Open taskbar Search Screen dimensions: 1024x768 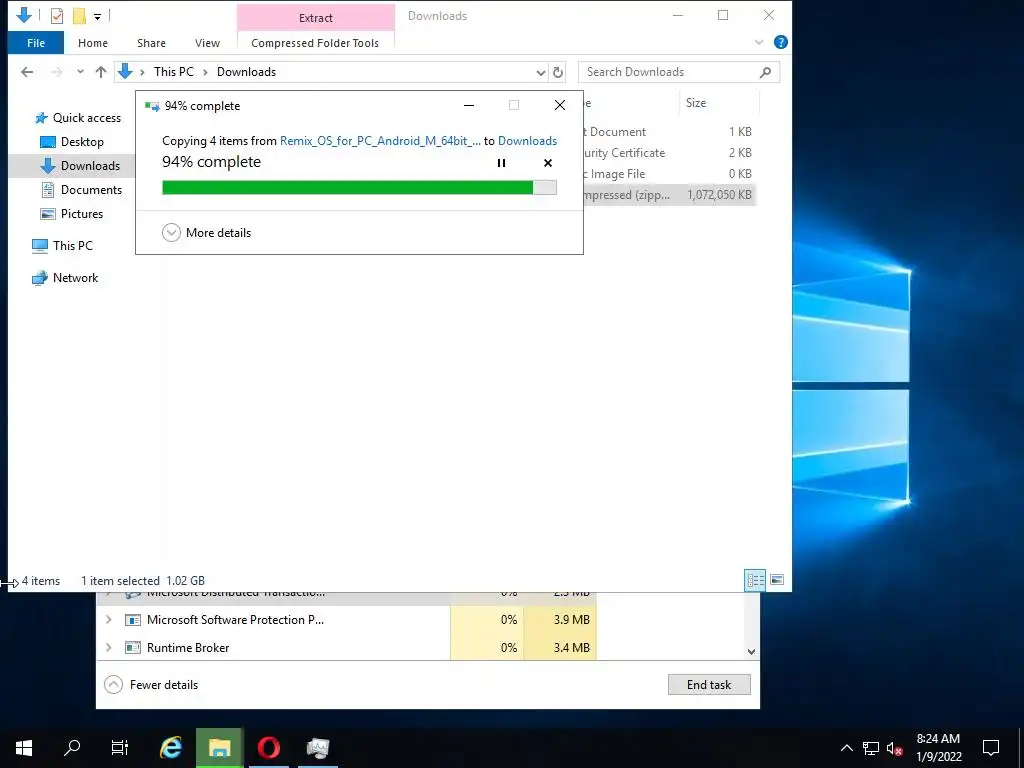[72, 748]
